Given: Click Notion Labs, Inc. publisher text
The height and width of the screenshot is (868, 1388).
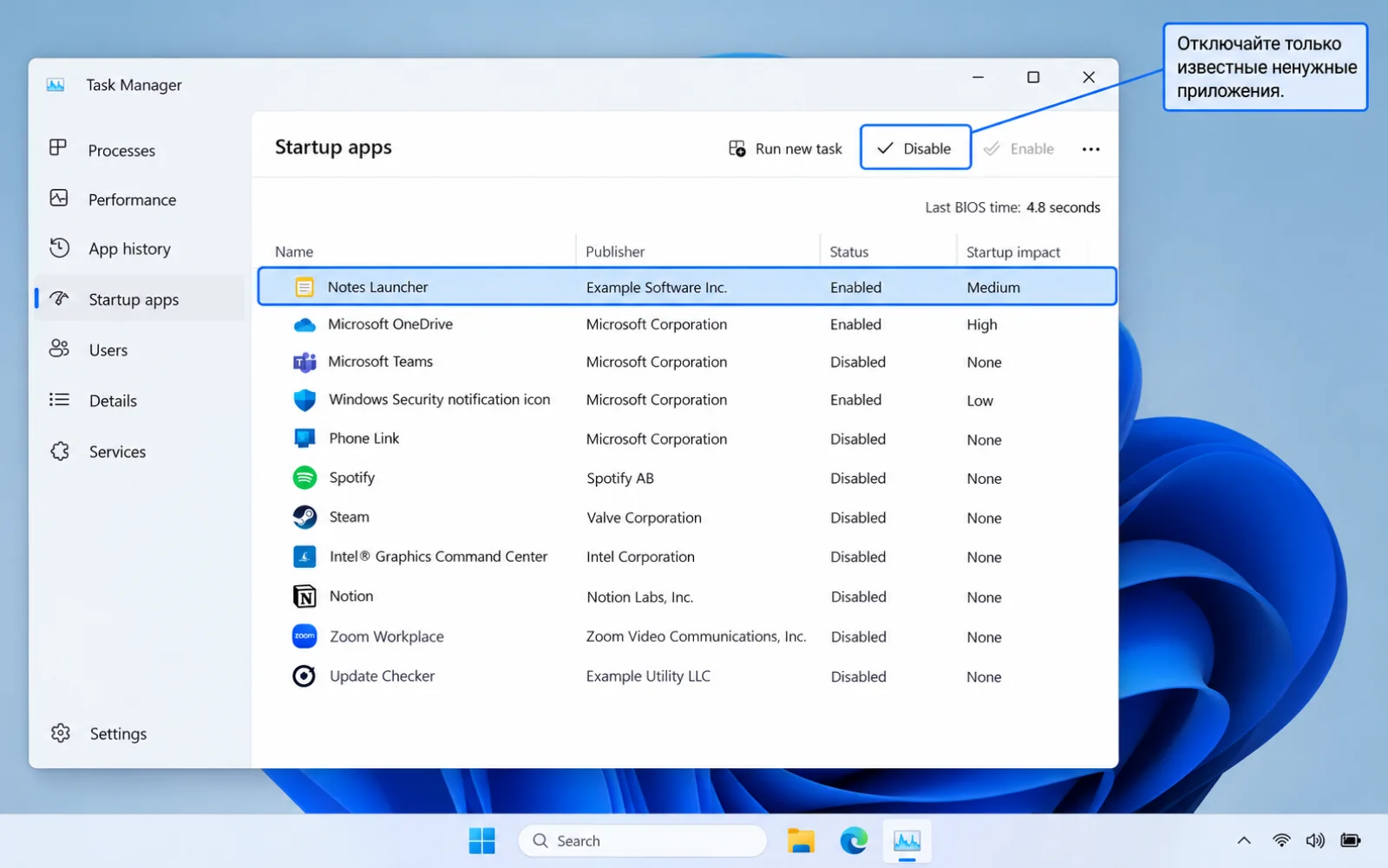Looking at the screenshot, I should (639, 597).
